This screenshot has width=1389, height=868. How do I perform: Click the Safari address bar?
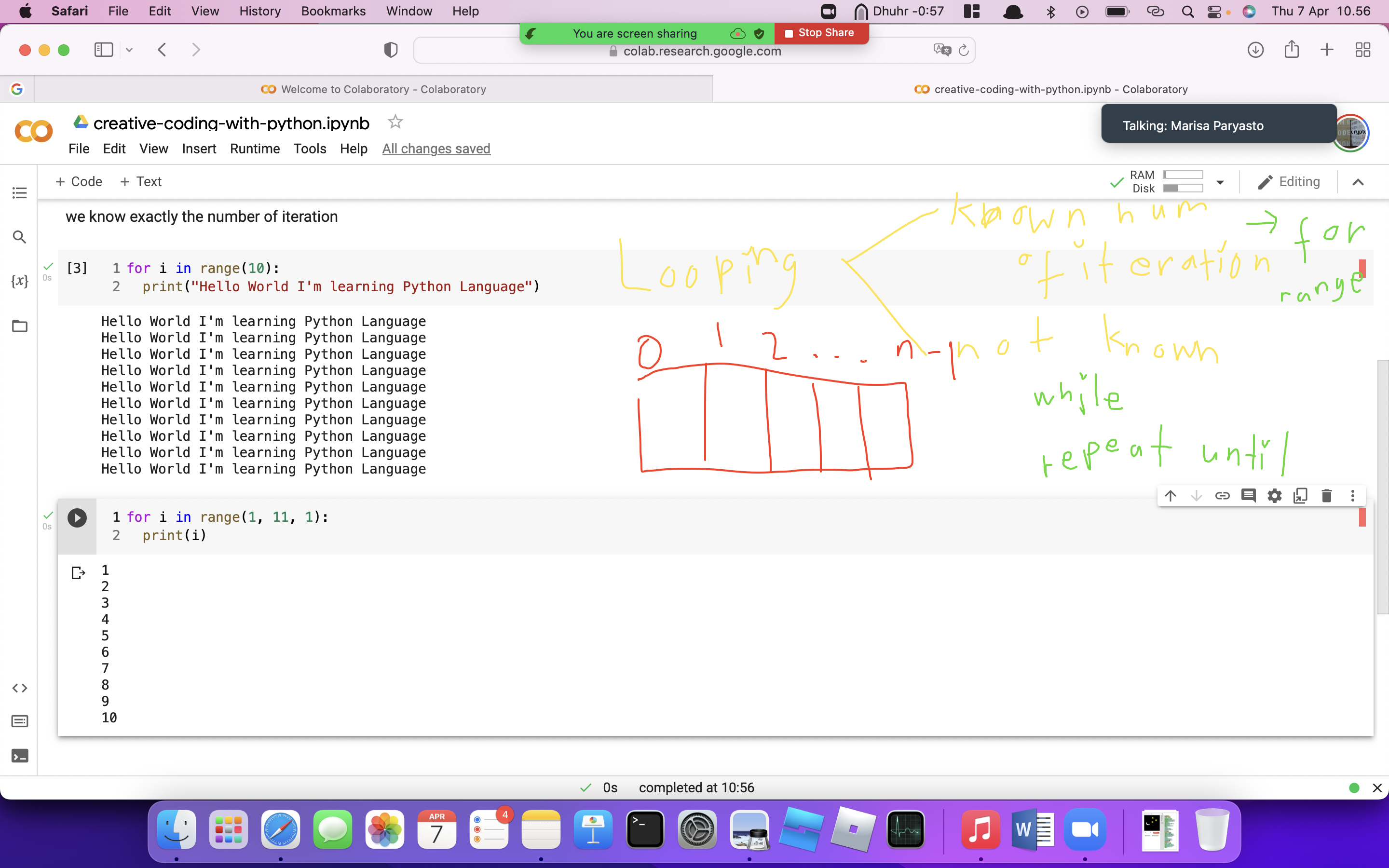click(694, 51)
